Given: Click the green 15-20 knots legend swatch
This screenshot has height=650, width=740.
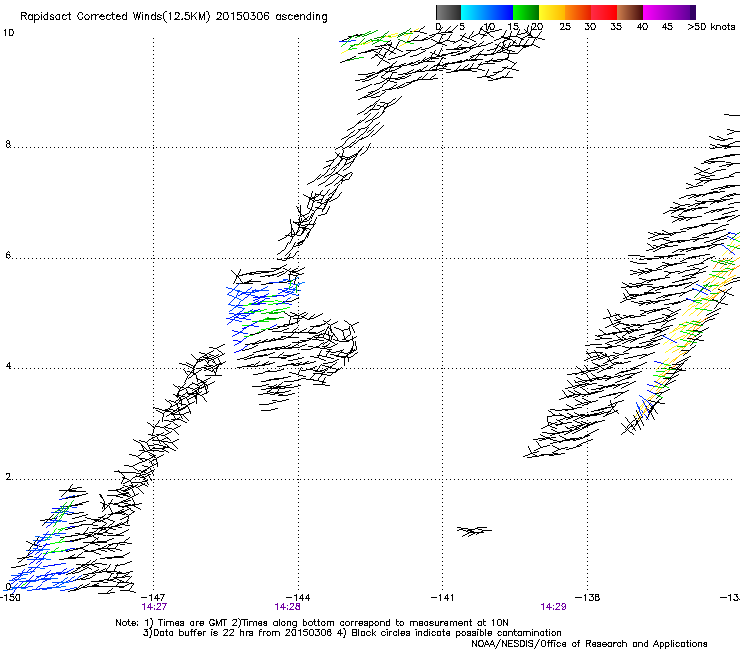Looking at the screenshot, I should (x=526, y=12).
